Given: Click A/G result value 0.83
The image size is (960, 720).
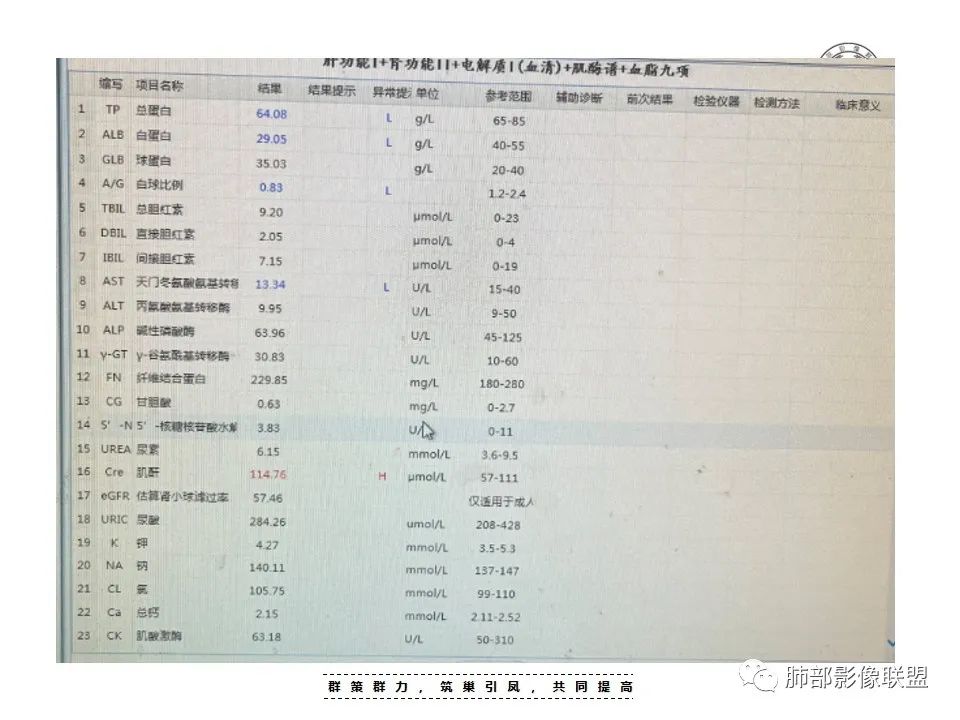Looking at the screenshot, I should click(x=271, y=187).
